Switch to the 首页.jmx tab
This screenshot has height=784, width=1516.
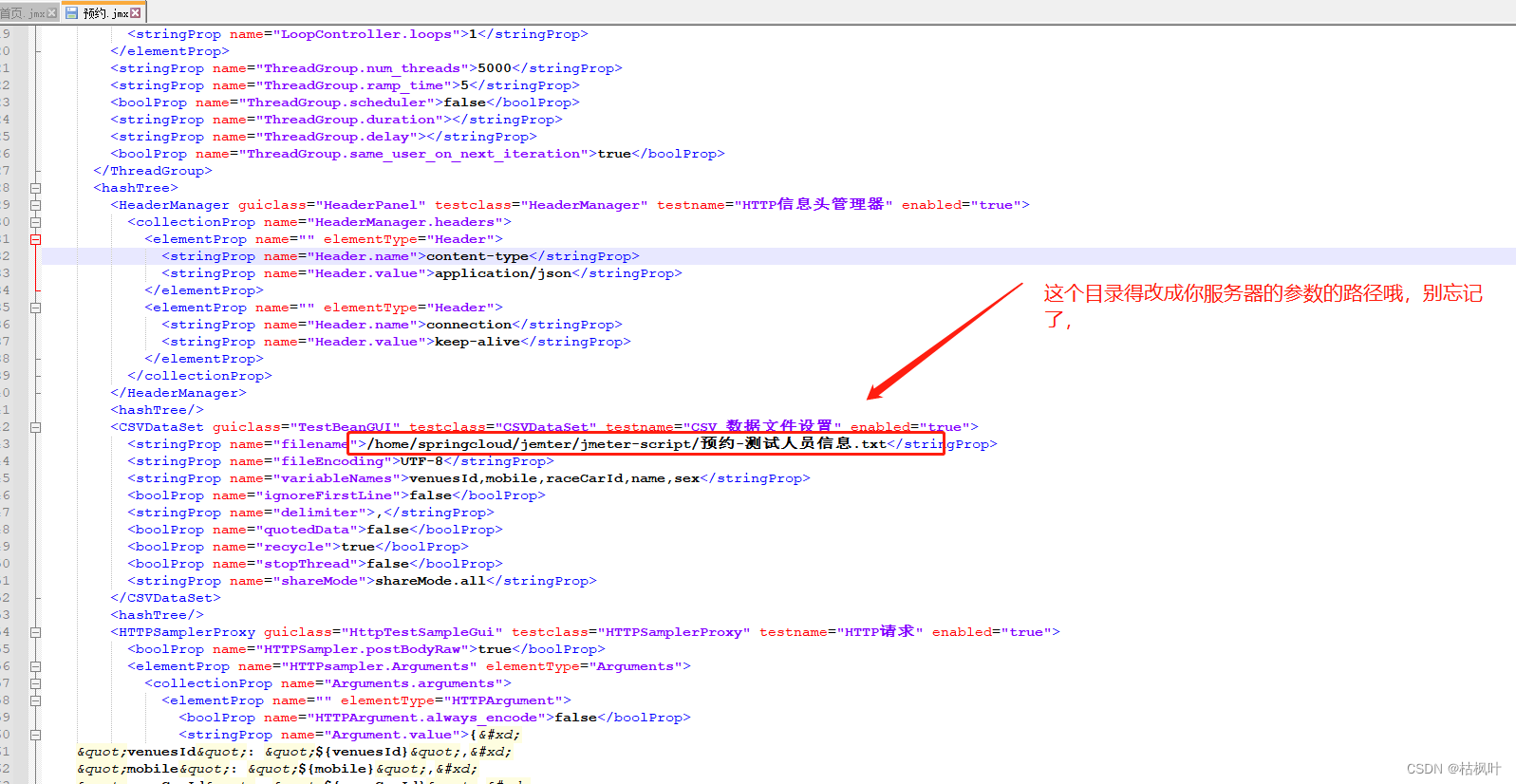[24, 12]
